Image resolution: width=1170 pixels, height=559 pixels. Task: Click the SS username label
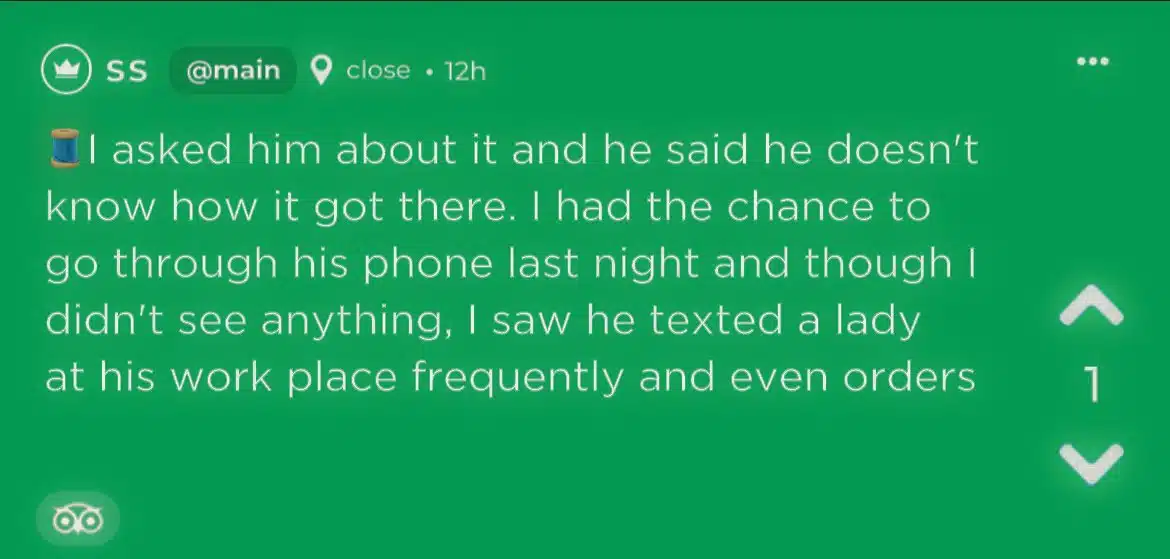pyautogui.click(x=127, y=71)
